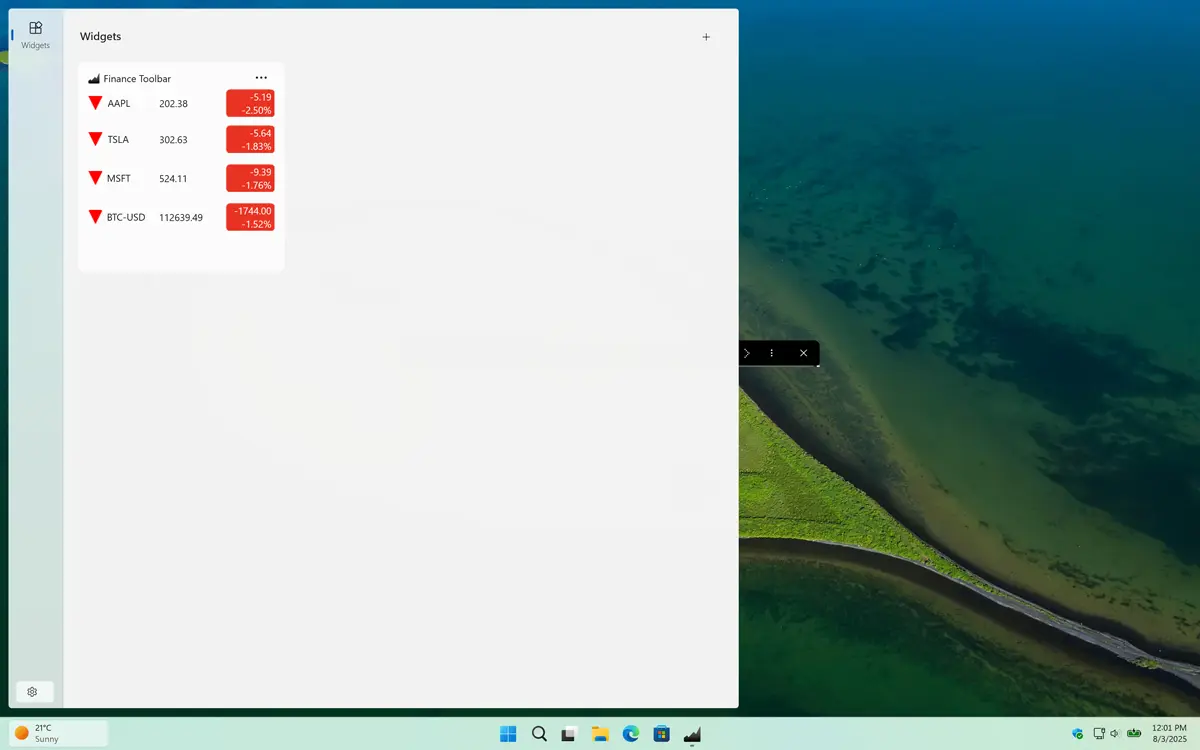Screen dimensions: 1200x750
Task: Select the BTC-USD ticker symbol
Action: coord(126,217)
